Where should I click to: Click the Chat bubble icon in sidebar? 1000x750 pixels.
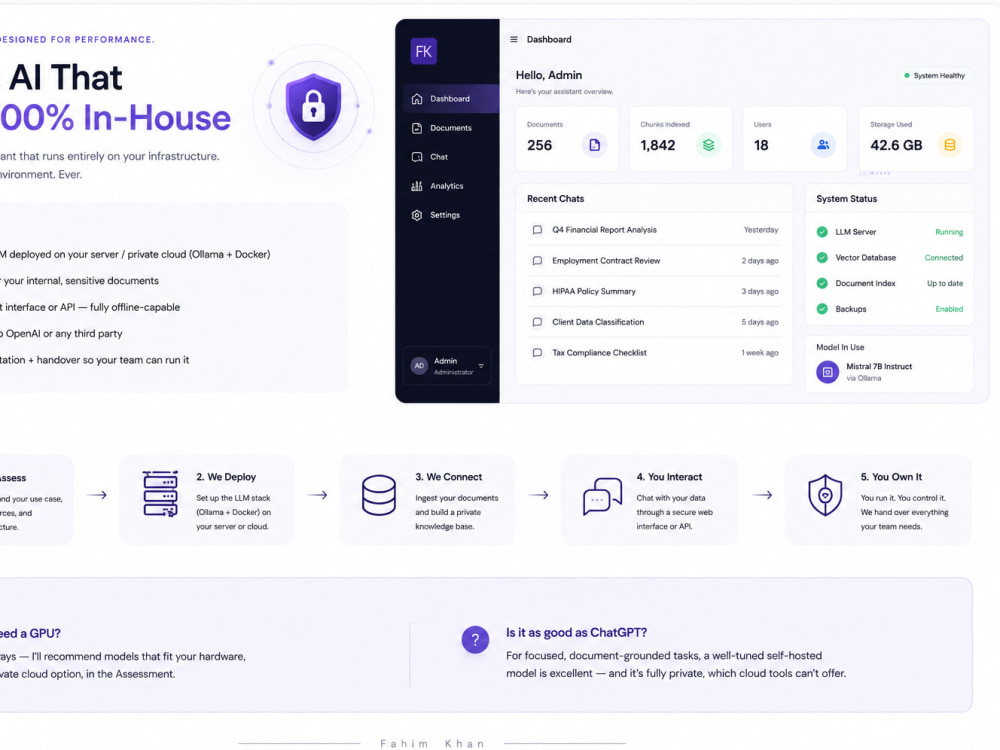[417, 157]
